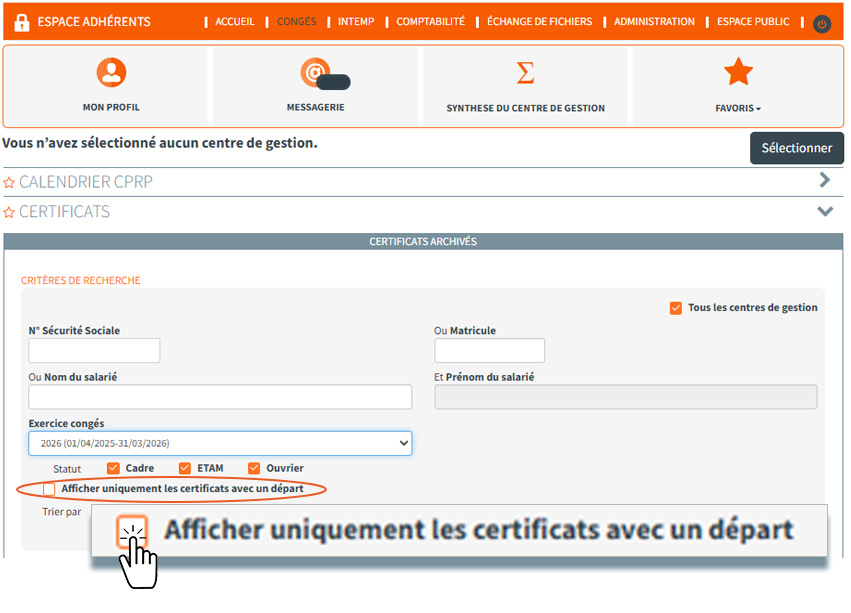Uncheck the Cadre statut checkbox
The height and width of the screenshot is (613, 851).
[x=113, y=468]
